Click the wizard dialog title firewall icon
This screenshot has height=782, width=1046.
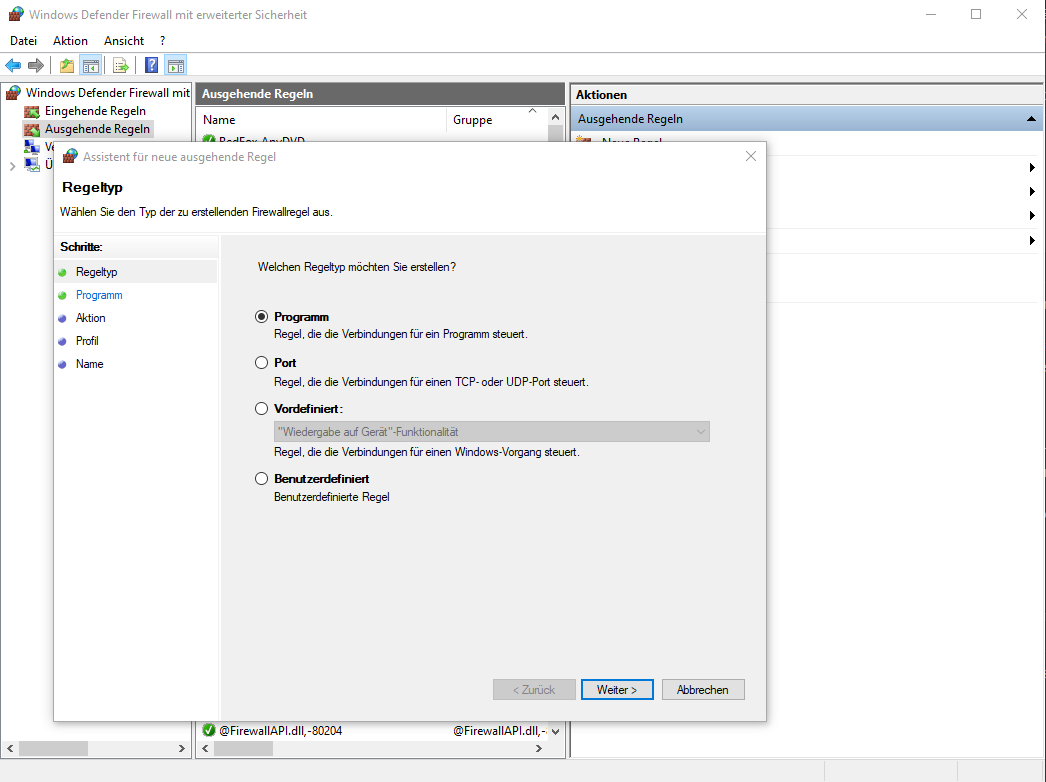[x=70, y=157]
